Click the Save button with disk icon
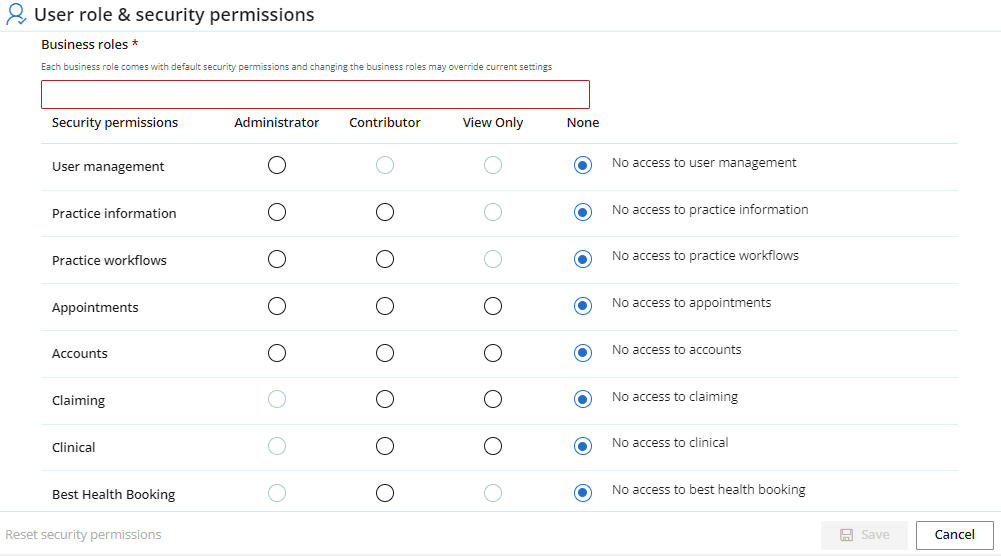 click(864, 535)
